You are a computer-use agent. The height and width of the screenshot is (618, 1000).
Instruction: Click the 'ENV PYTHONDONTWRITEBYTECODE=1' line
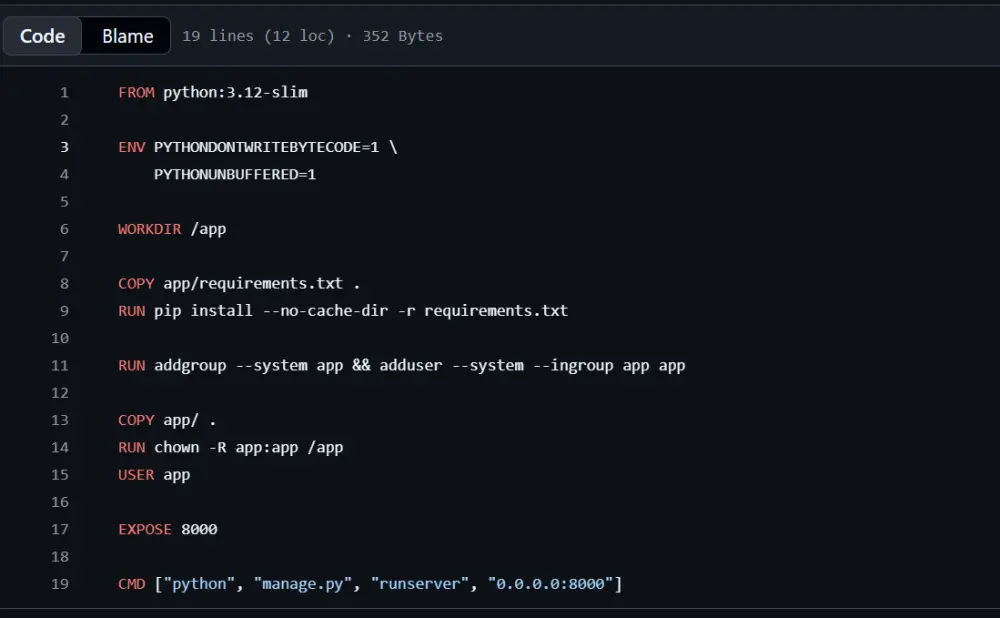(x=258, y=147)
